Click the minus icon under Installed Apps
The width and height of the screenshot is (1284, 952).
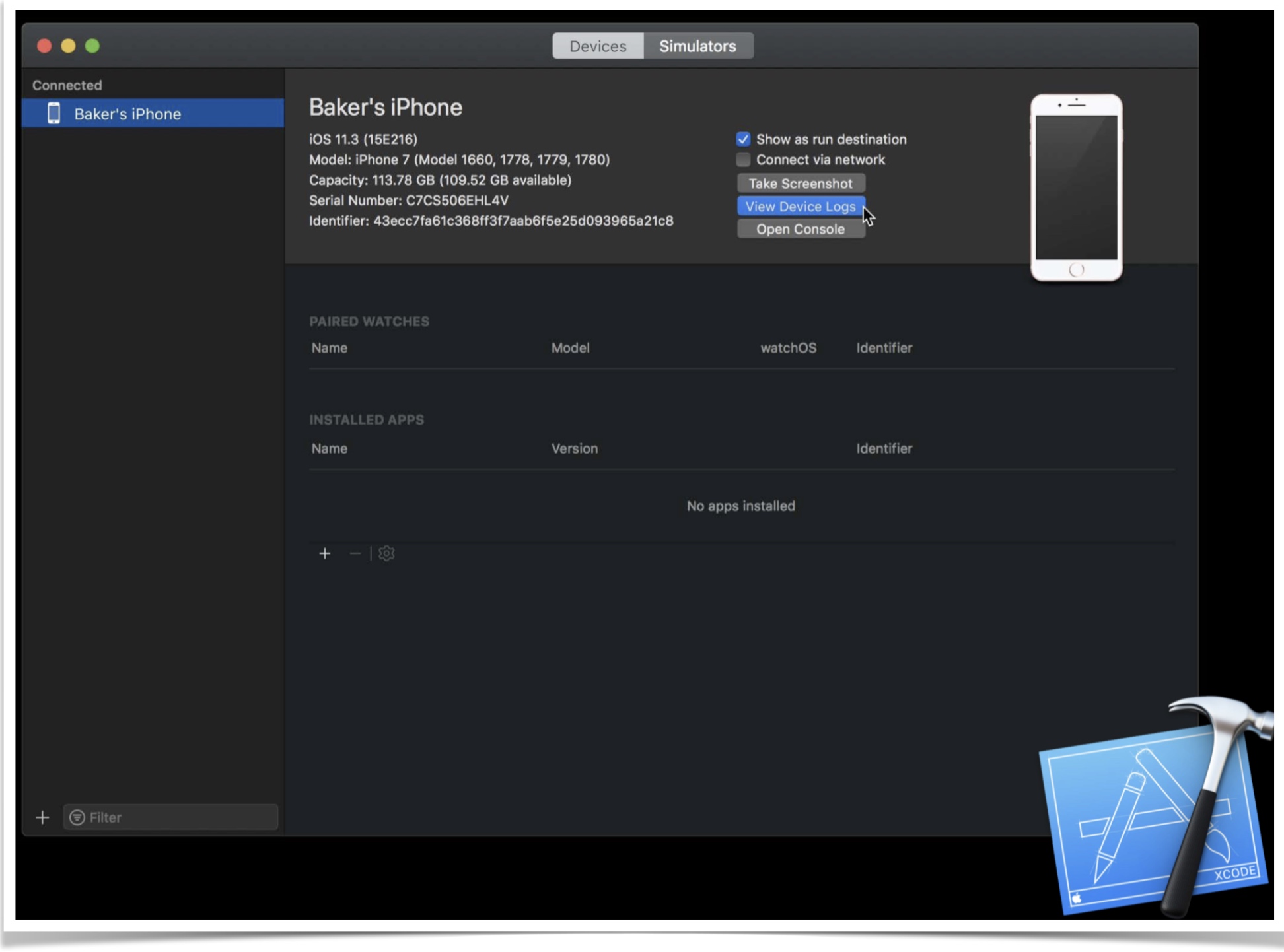pyautogui.click(x=355, y=553)
